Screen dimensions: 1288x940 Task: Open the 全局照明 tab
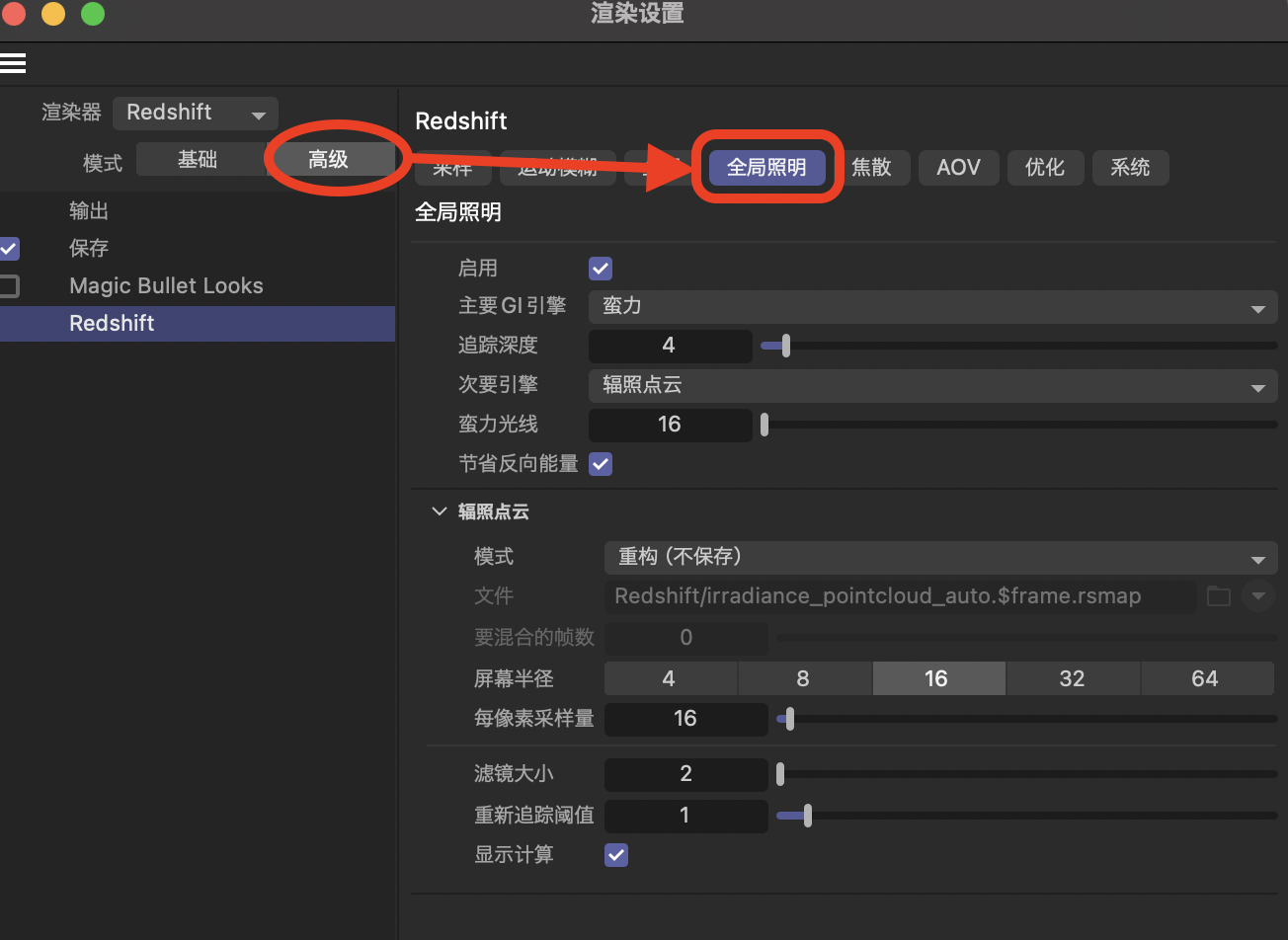(766, 168)
